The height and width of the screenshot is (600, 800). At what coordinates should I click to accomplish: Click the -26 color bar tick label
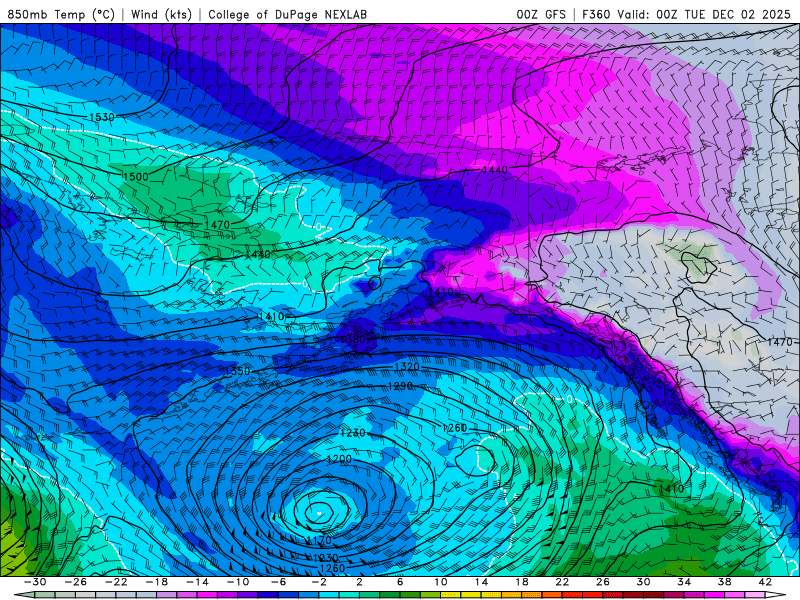click(76, 582)
